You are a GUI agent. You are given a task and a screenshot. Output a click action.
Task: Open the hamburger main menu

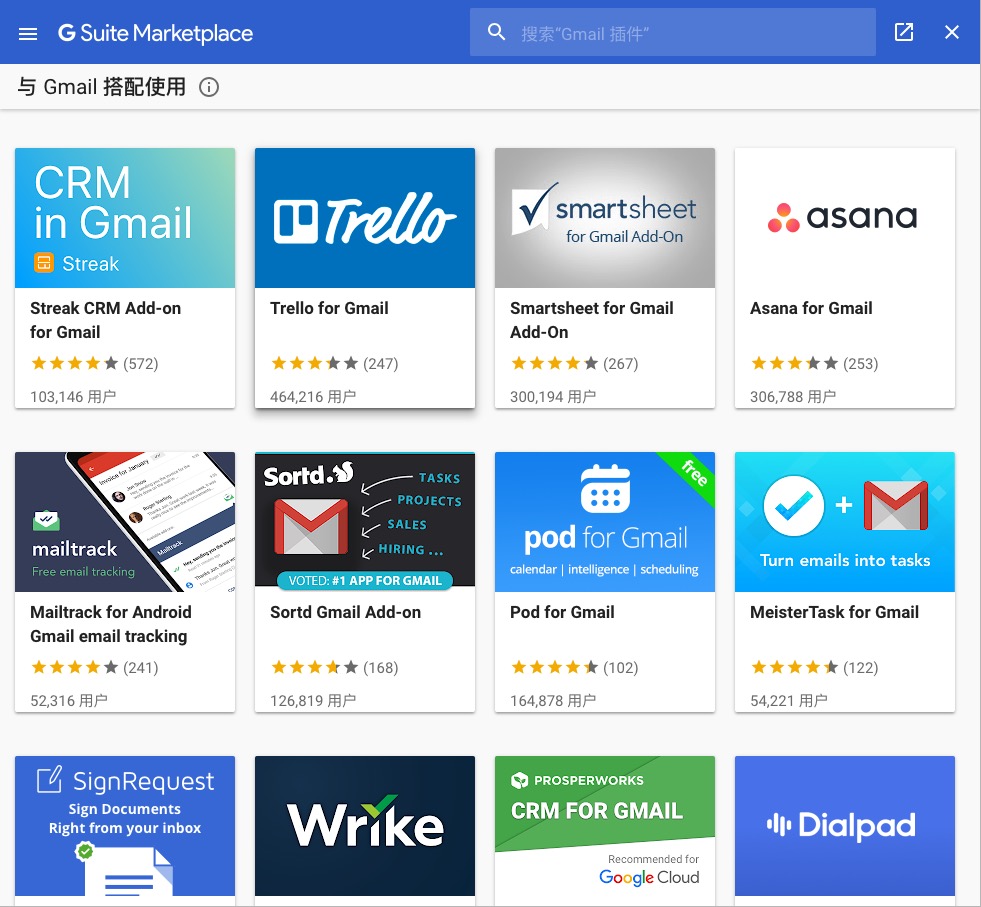click(x=28, y=33)
